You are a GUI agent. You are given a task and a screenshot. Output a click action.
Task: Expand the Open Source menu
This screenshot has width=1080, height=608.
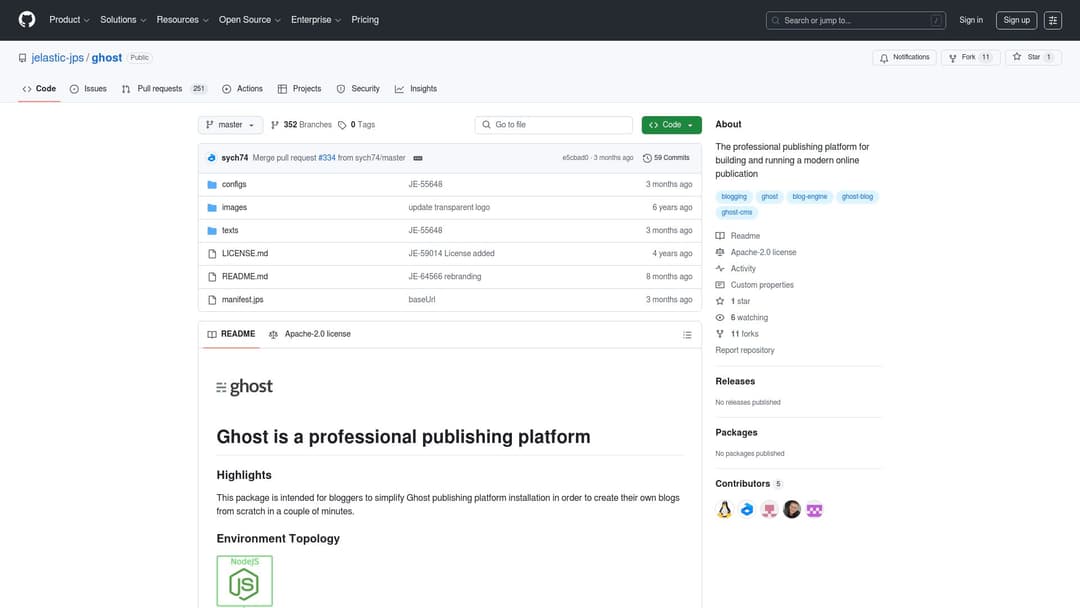(x=249, y=20)
